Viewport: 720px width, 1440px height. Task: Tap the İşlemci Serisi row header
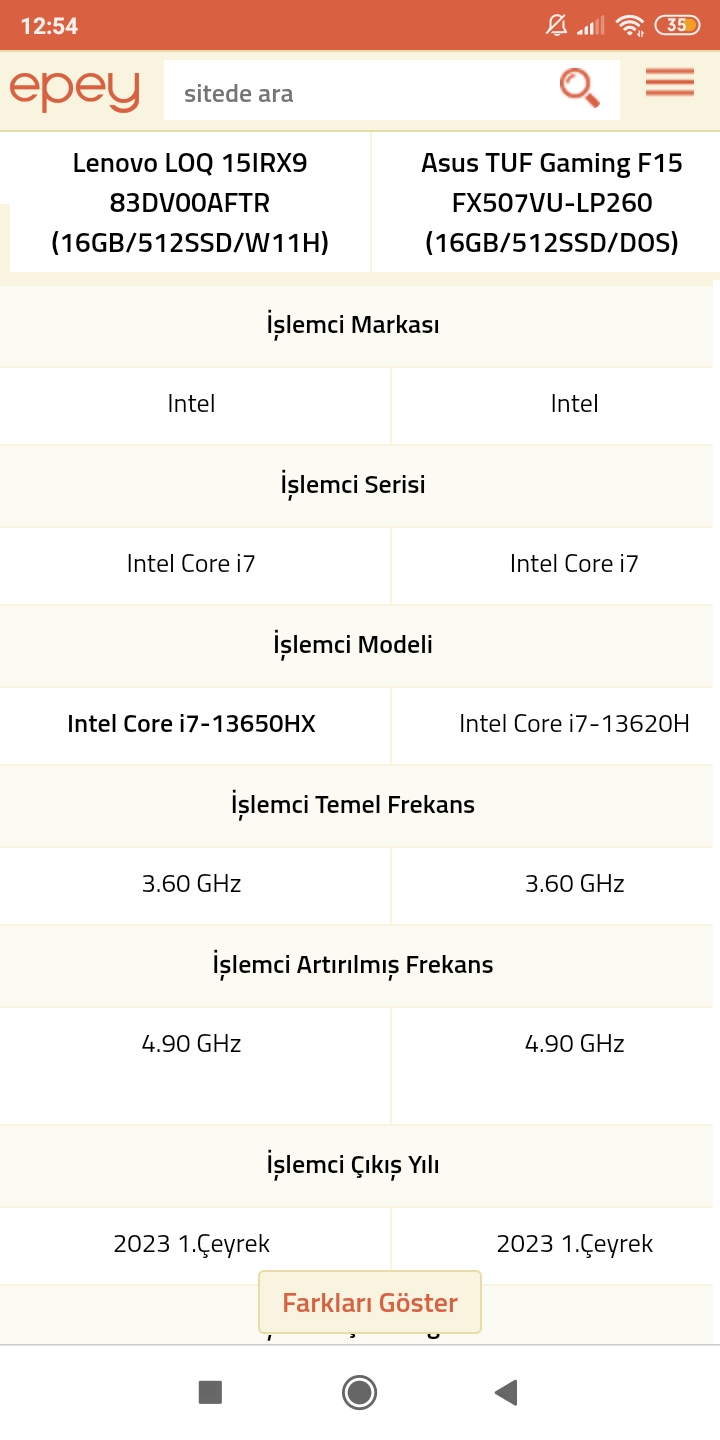[x=353, y=485]
